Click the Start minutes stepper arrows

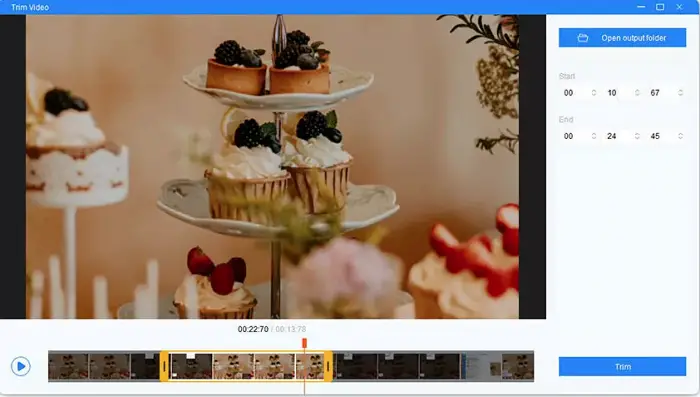(x=594, y=93)
